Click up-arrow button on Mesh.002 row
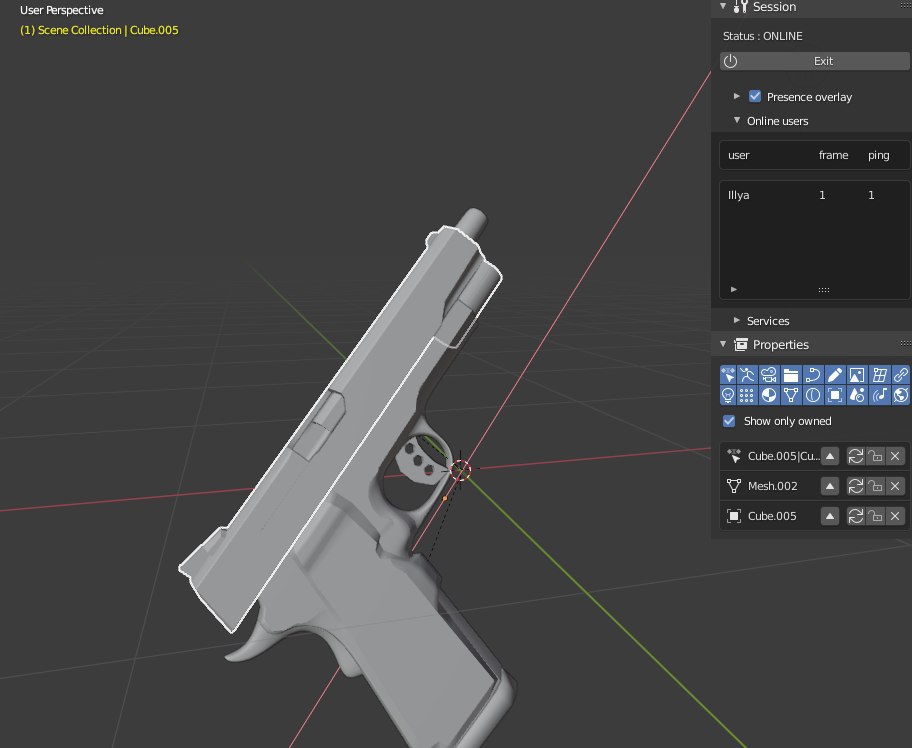The image size is (912, 748). 830,486
